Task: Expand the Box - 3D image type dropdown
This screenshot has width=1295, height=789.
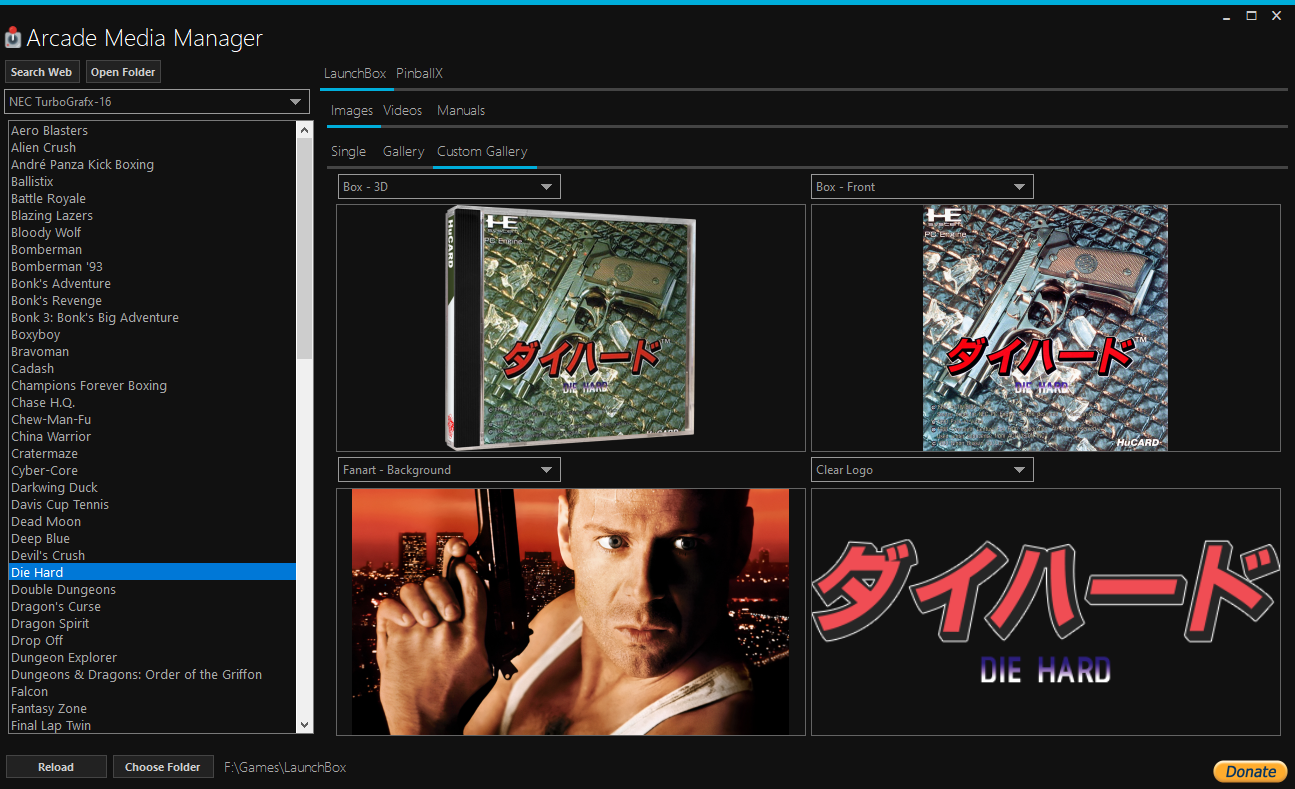Action: (x=449, y=187)
